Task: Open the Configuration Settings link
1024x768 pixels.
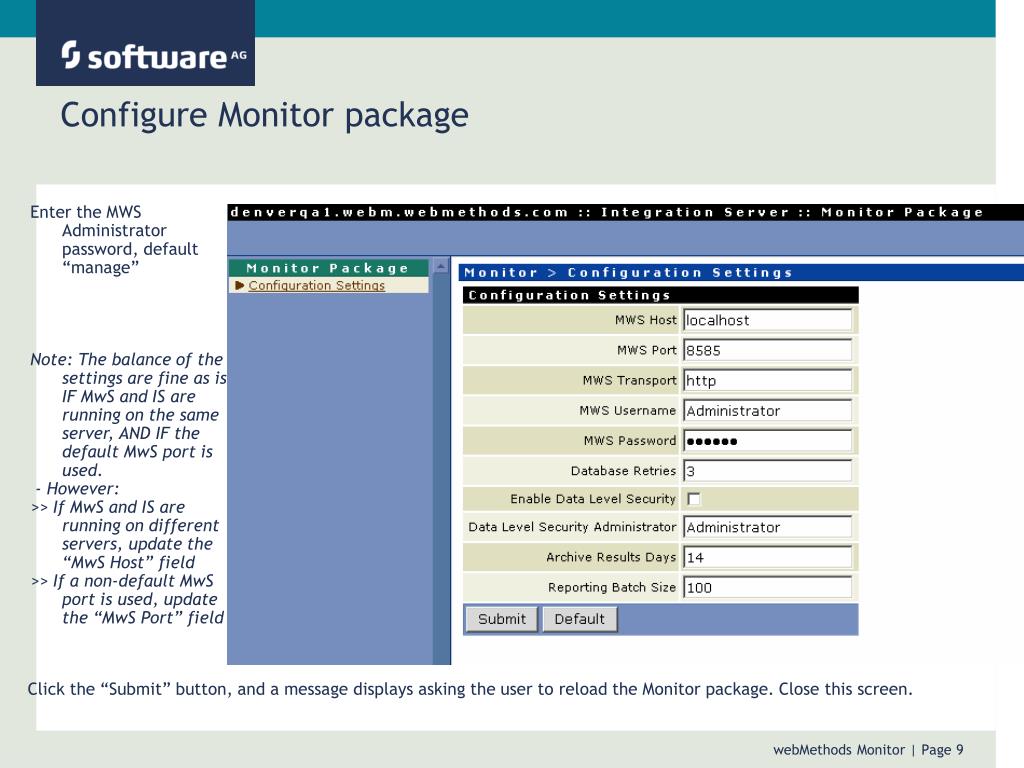Action: [316, 285]
